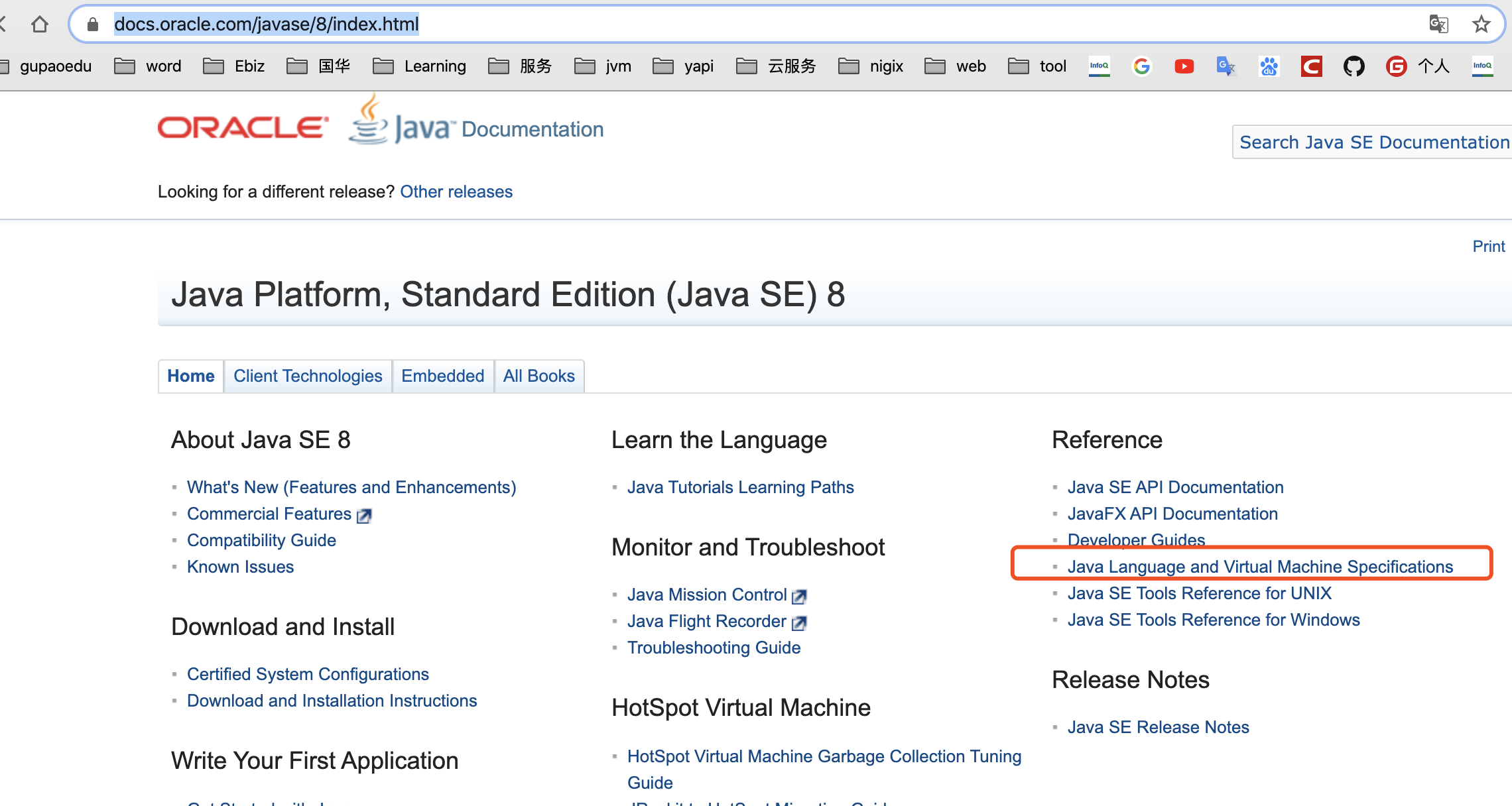1512x806 pixels.
Task: Open Certified System Configurations link
Action: [308, 674]
